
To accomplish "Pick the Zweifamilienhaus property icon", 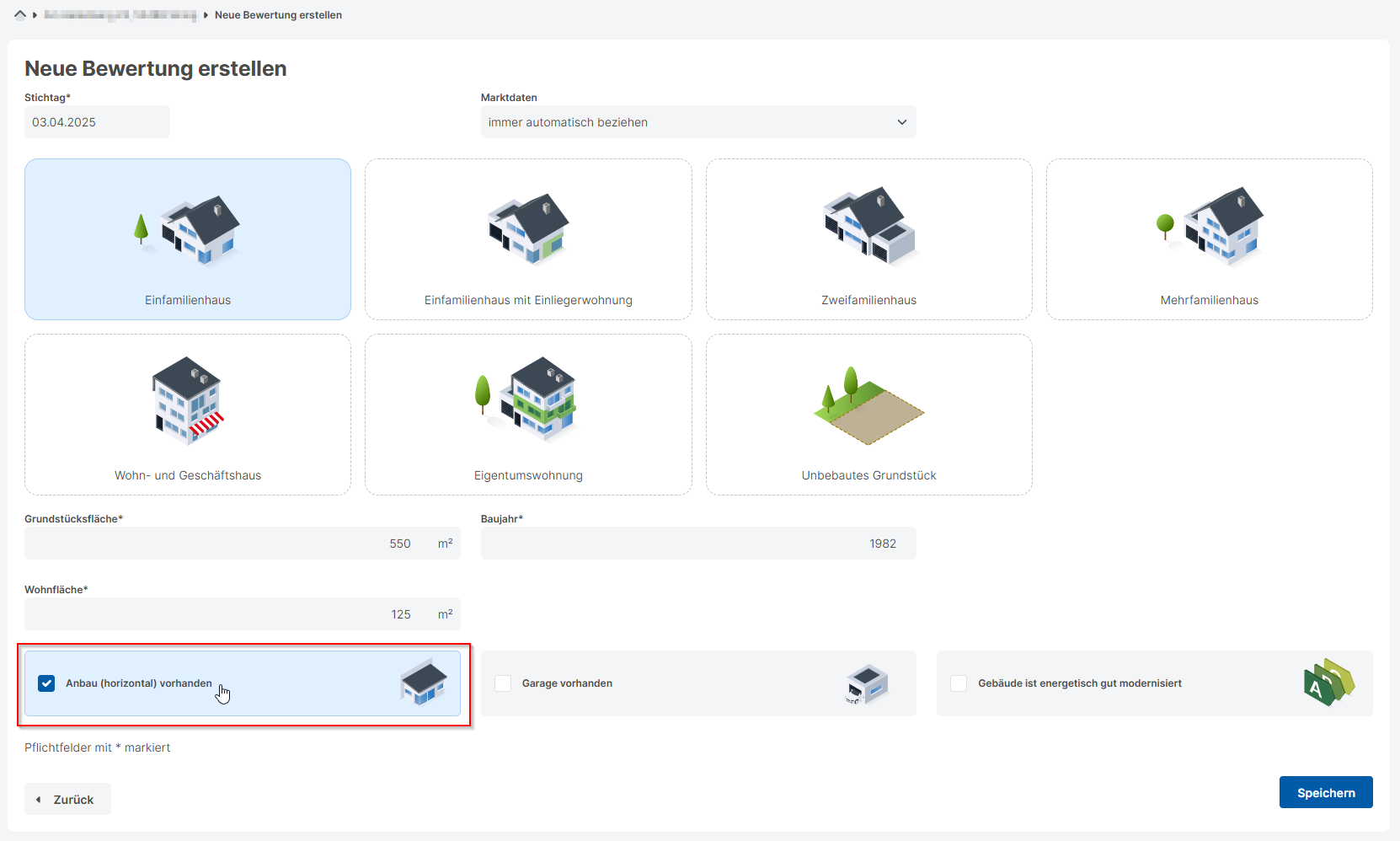I will pos(868,228).
